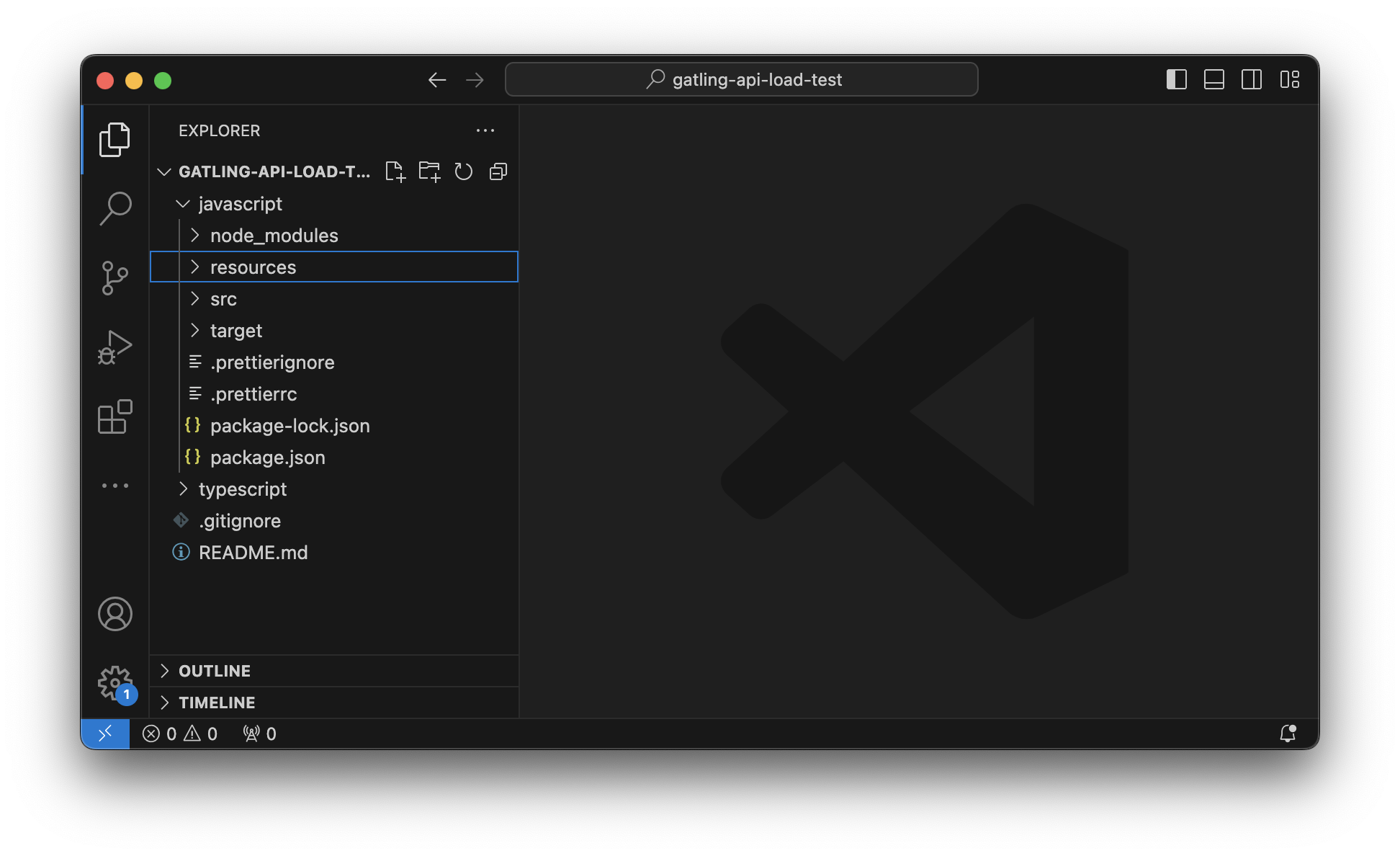This screenshot has height=856, width=1400.
Task: Click the gatling-api-load-test search box
Action: pyautogui.click(x=742, y=79)
